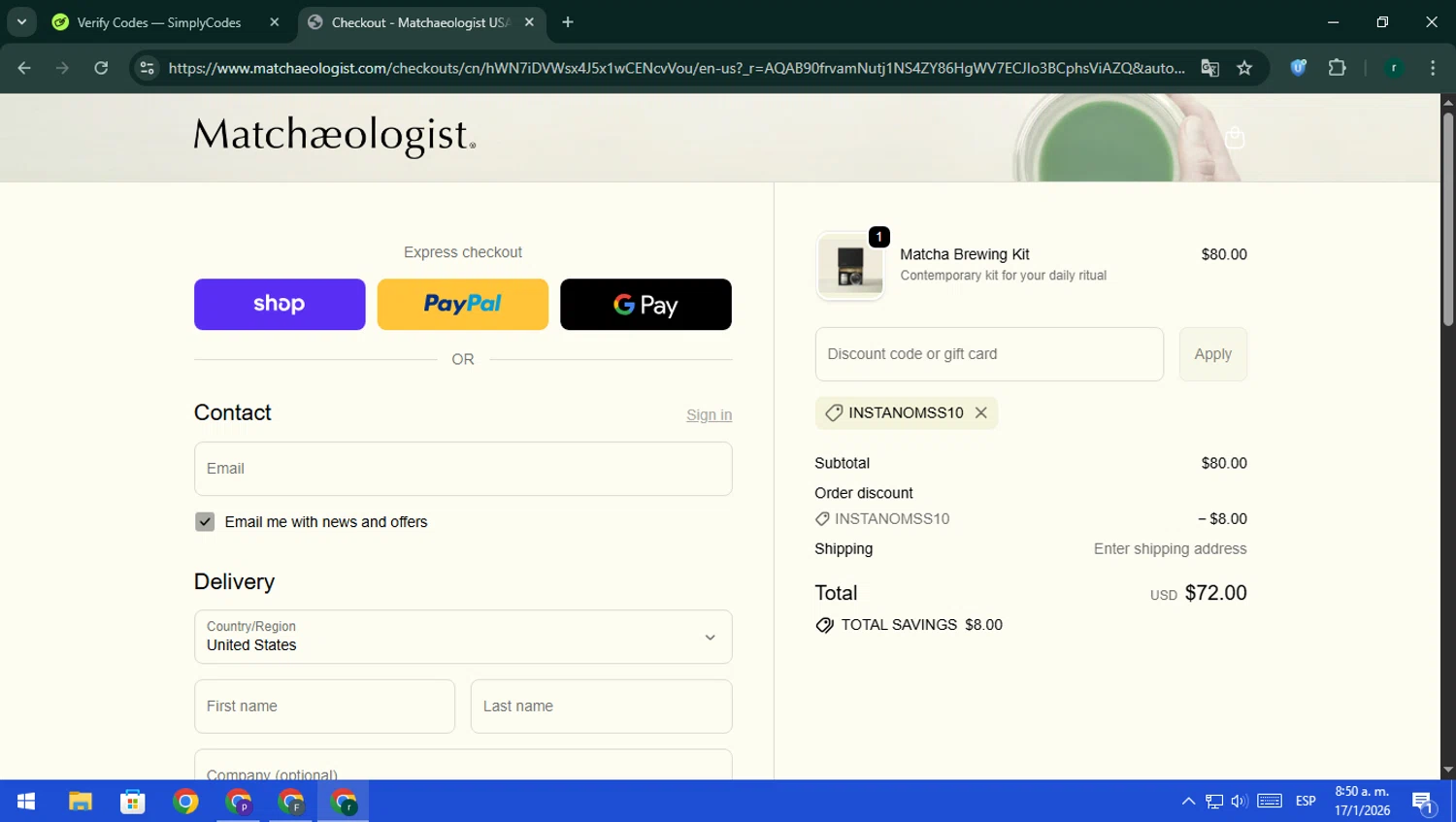Pay with Google Pay button
This screenshot has height=822, width=1456.
pyautogui.click(x=645, y=305)
